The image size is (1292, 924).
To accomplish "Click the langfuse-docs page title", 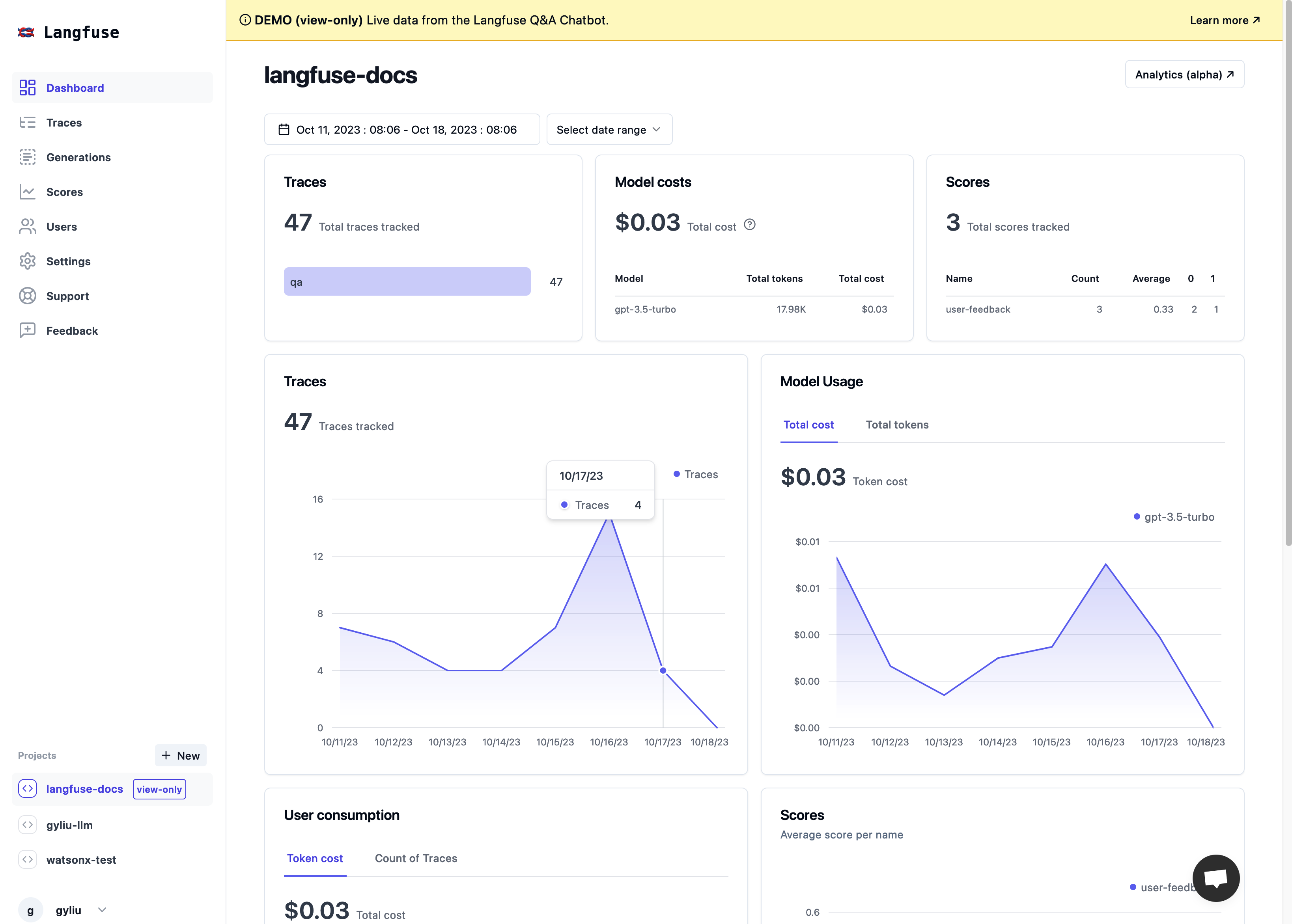I will (x=340, y=75).
